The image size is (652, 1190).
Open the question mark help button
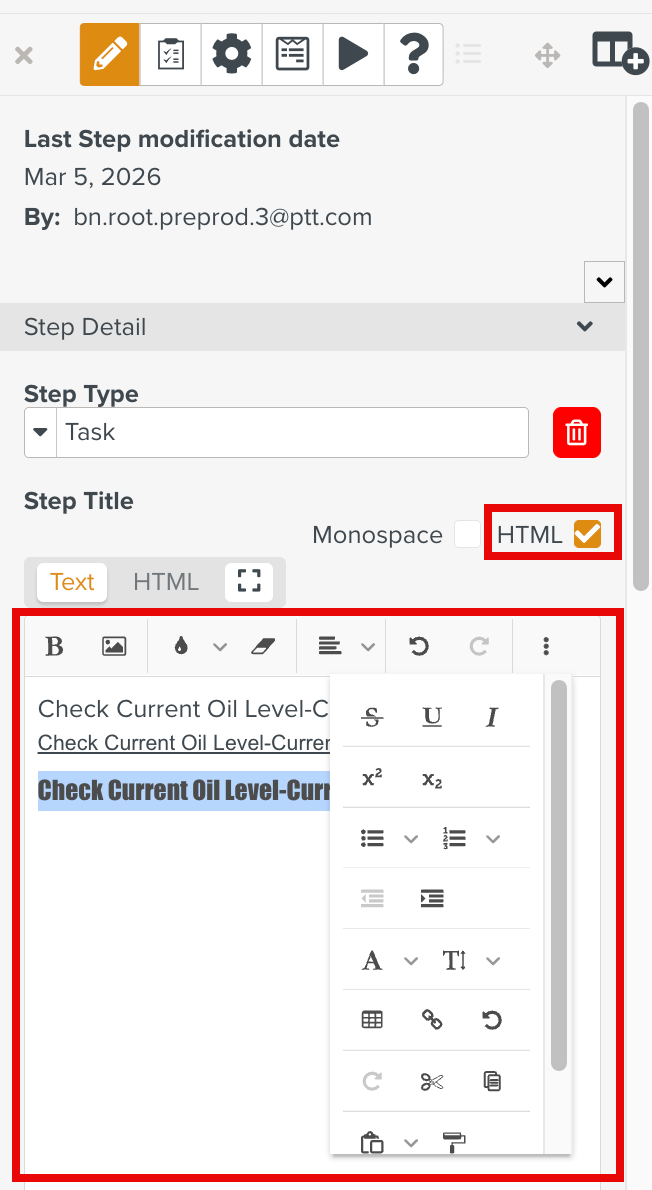click(x=413, y=53)
